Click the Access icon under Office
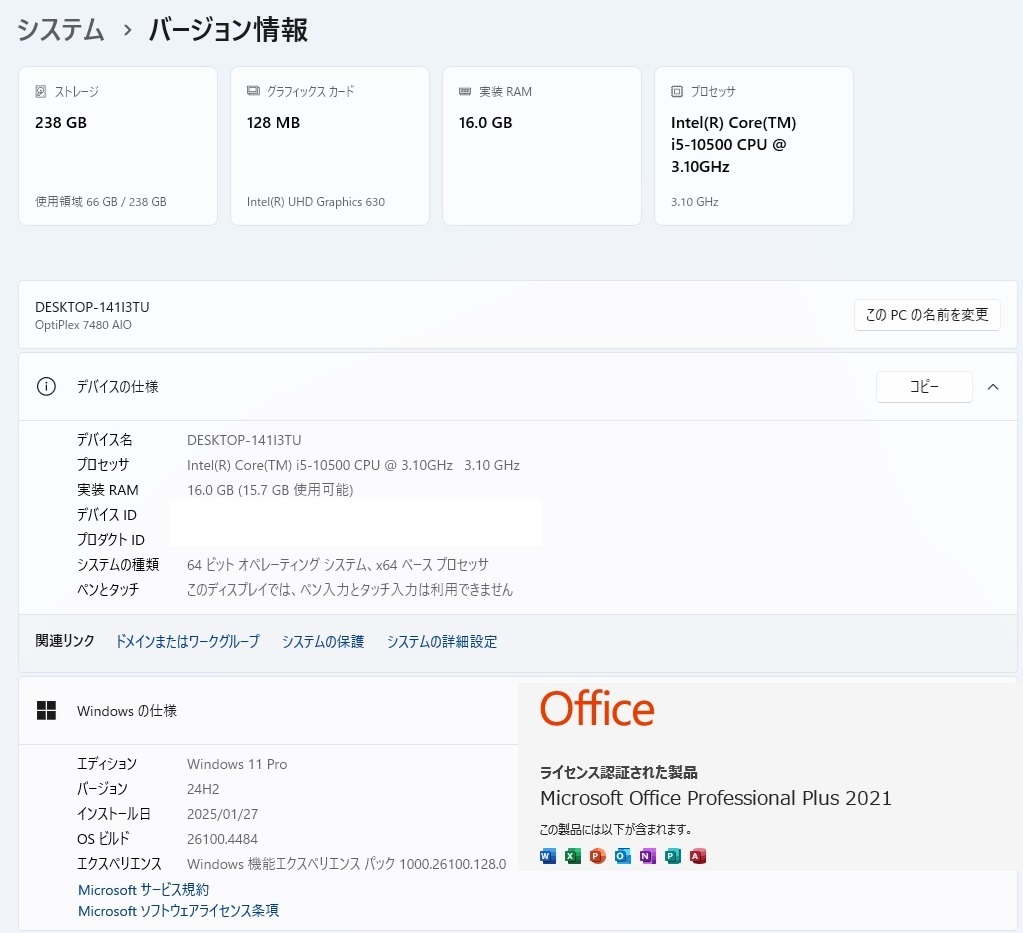 coord(698,856)
